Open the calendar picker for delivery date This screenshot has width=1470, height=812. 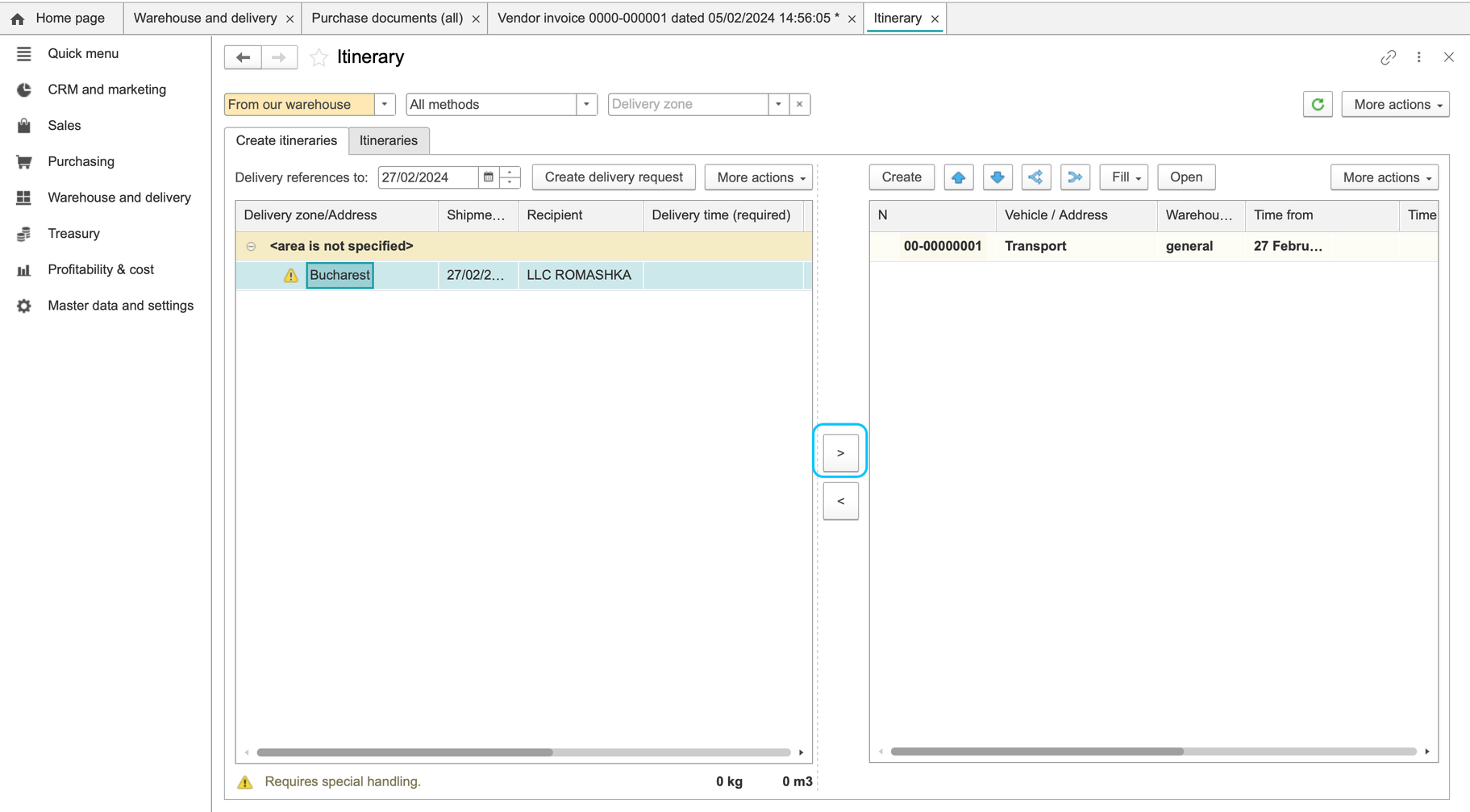(489, 177)
